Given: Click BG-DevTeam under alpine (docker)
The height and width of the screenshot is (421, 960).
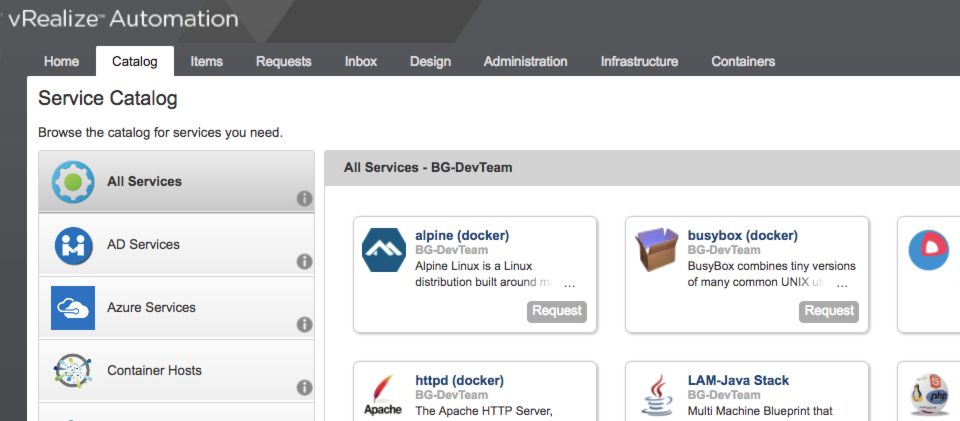Looking at the screenshot, I should click(451, 250).
